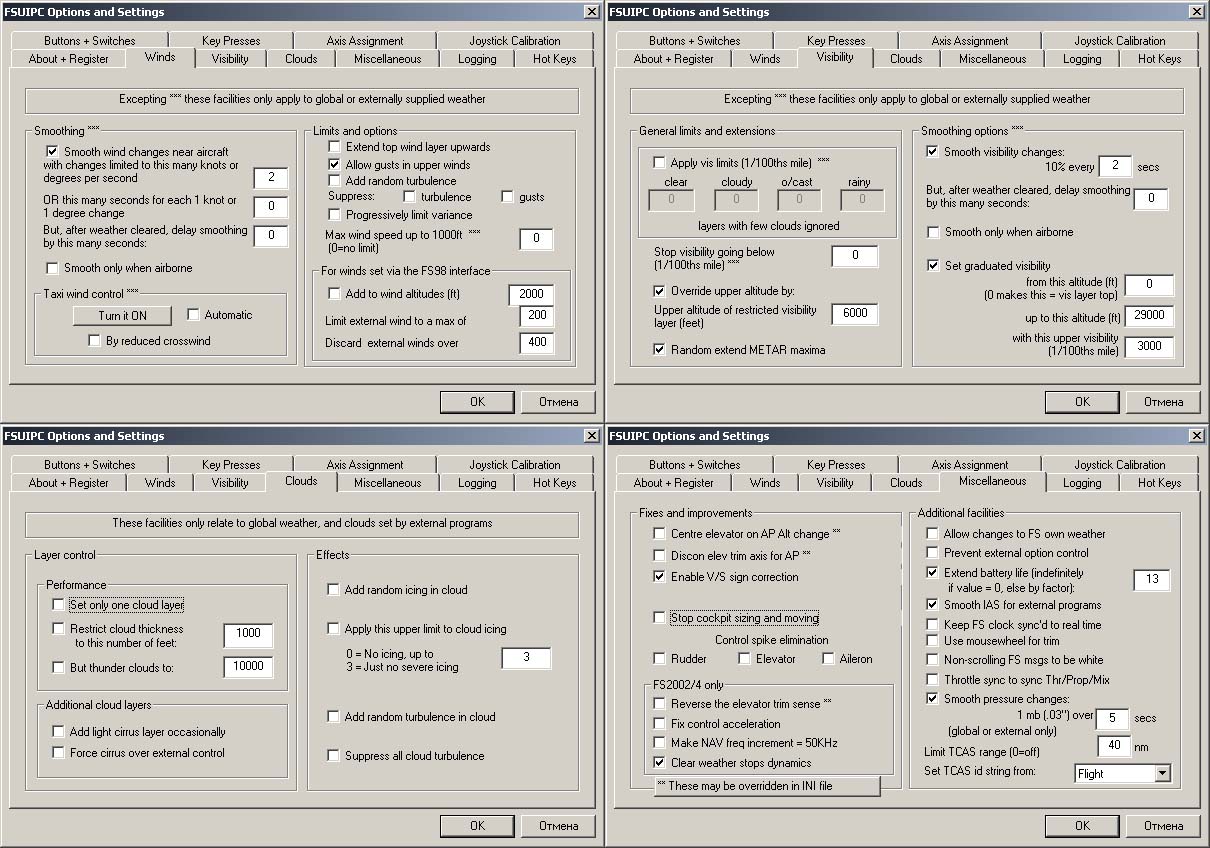Uncheck 'Allow gusts in upper winds'
Viewport: 1210px width, 848px height.
(335, 164)
